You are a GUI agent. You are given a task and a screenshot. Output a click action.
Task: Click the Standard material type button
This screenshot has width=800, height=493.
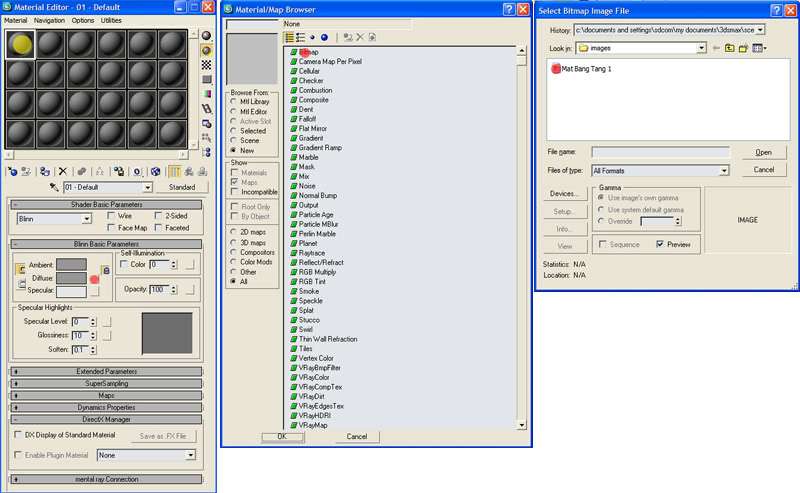coord(182,187)
